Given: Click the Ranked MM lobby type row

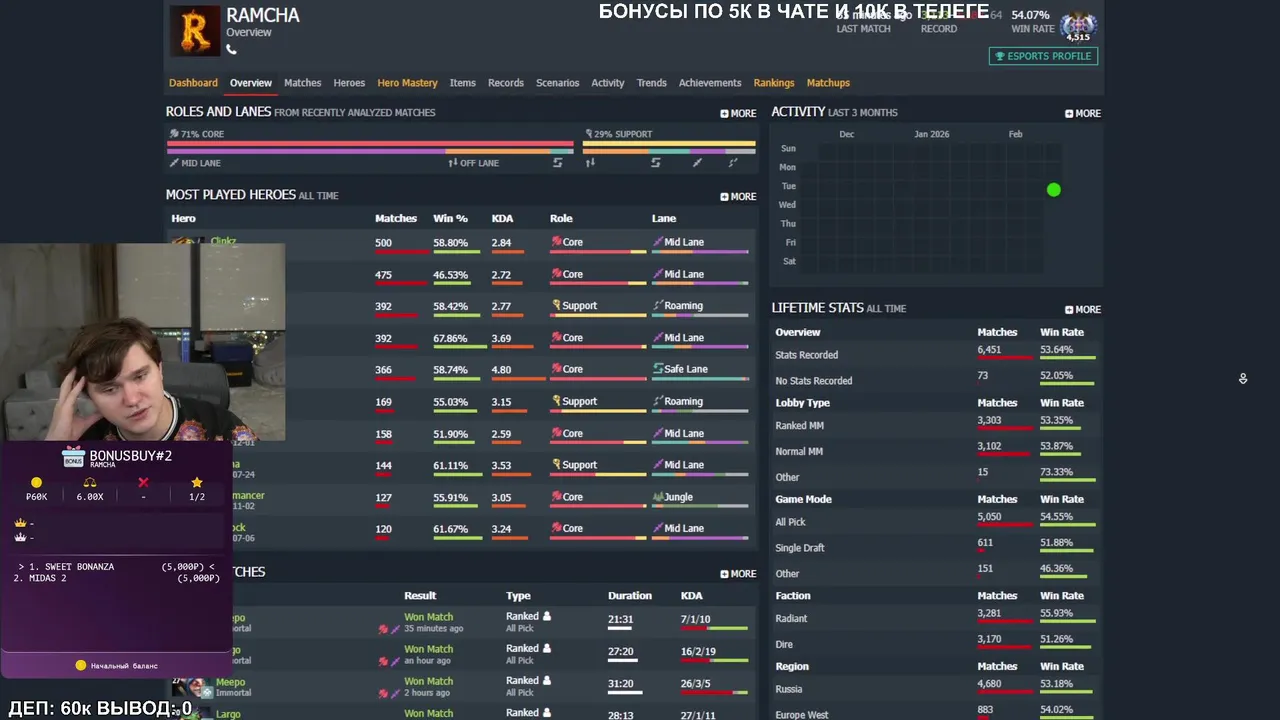Looking at the screenshot, I should point(937,426).
